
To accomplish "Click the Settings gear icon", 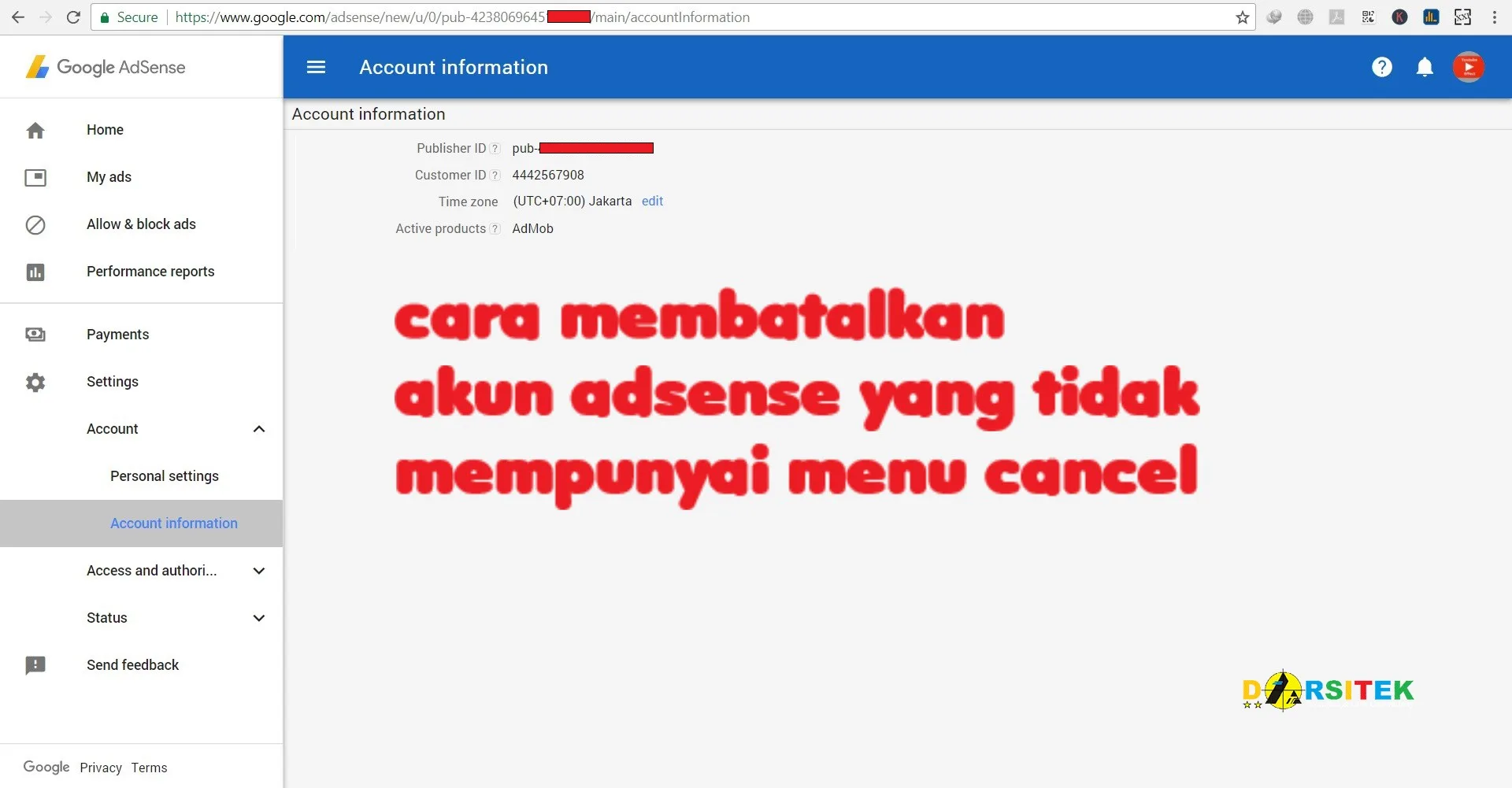I will [35, 382].
